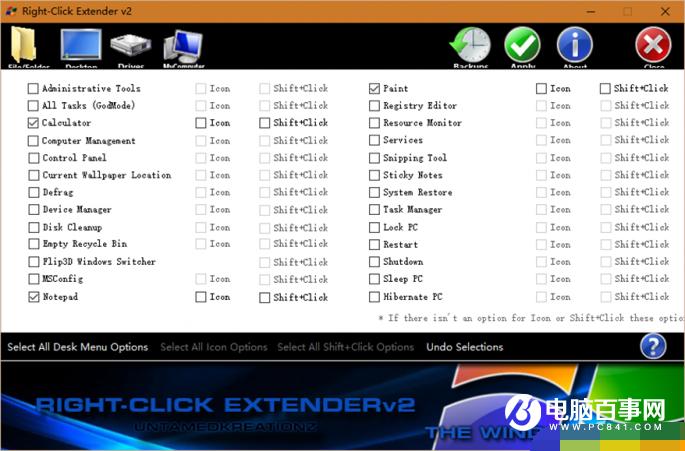
Task: Click the green Apply checkmark icon
Action: tap(522, 45)
